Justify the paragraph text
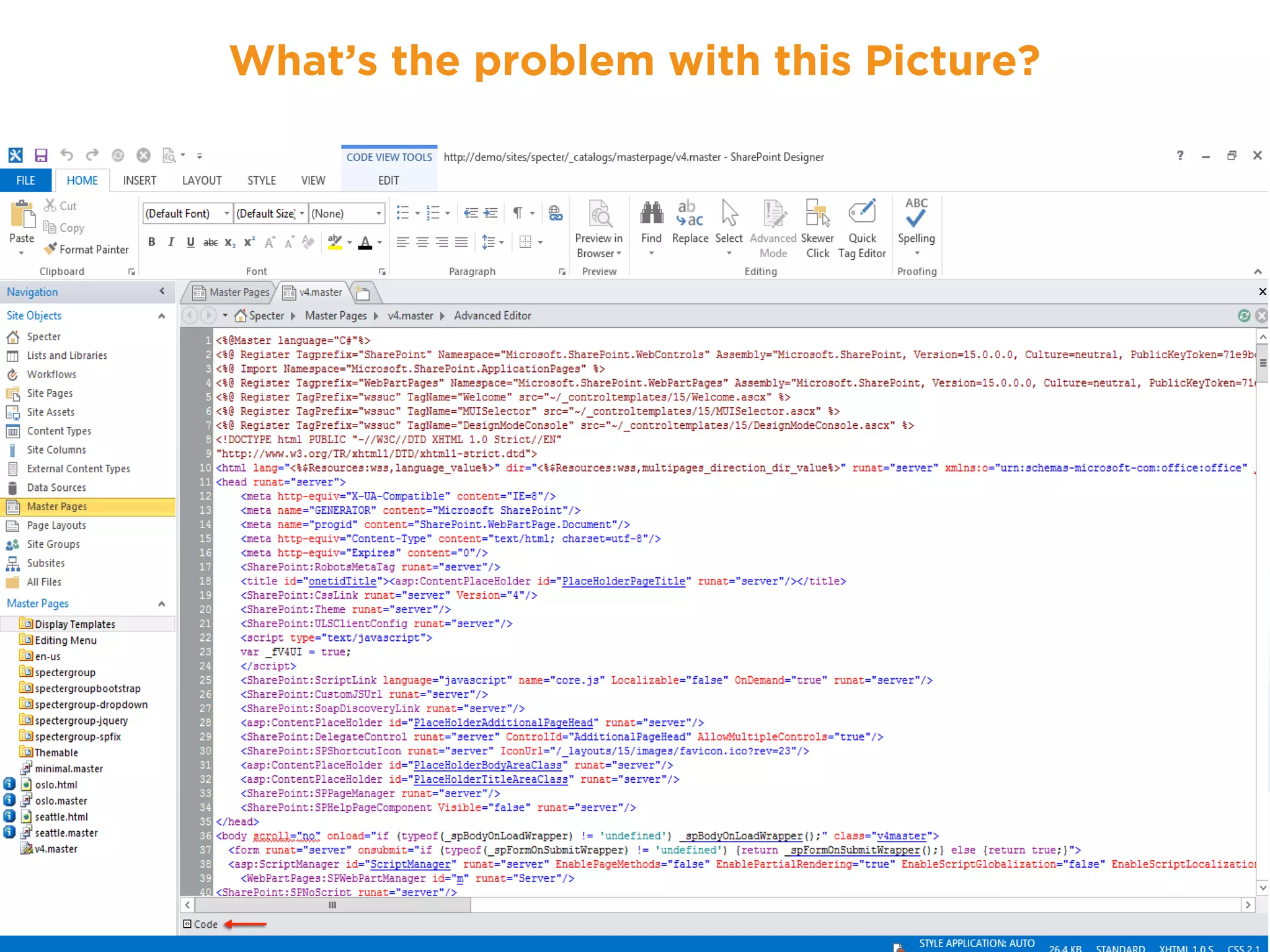Screen dimensions: 1270x952 pyautogui.click(x=461, y=242)
